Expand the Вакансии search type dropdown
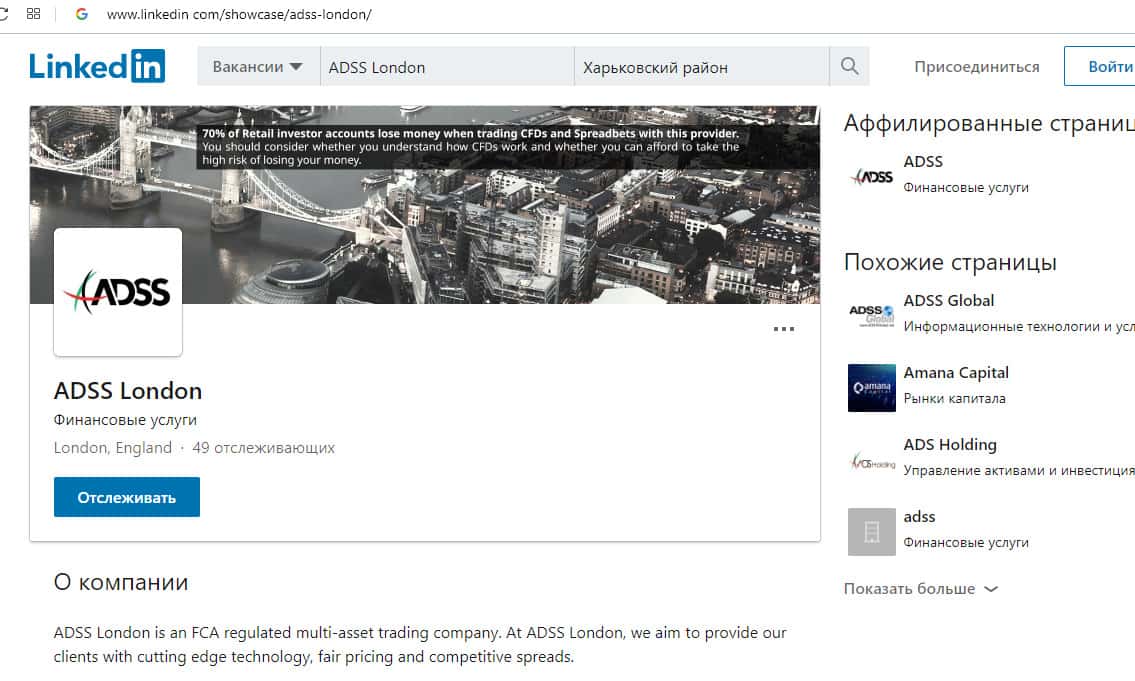The width and height of the screenshot is (1135, 681). tap(258, 67)
